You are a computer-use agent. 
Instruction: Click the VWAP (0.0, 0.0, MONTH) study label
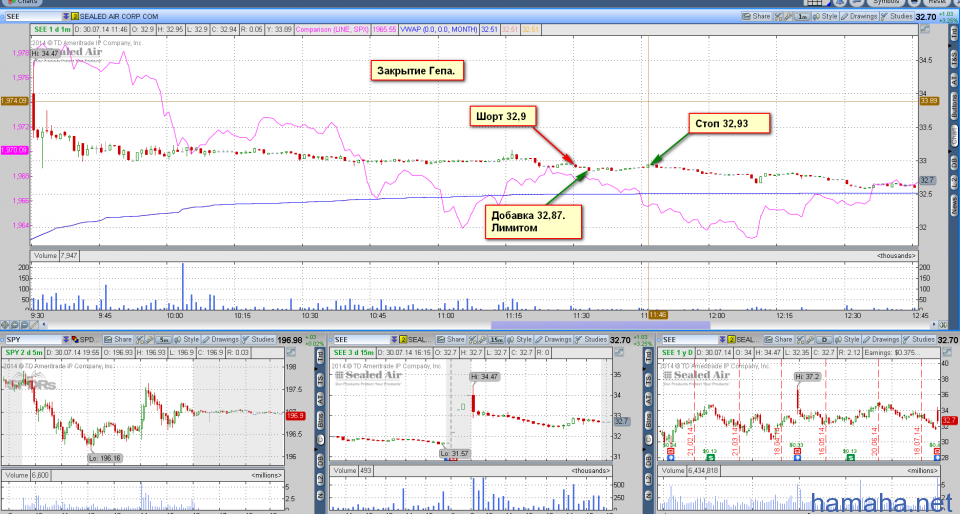coord(438,29)
